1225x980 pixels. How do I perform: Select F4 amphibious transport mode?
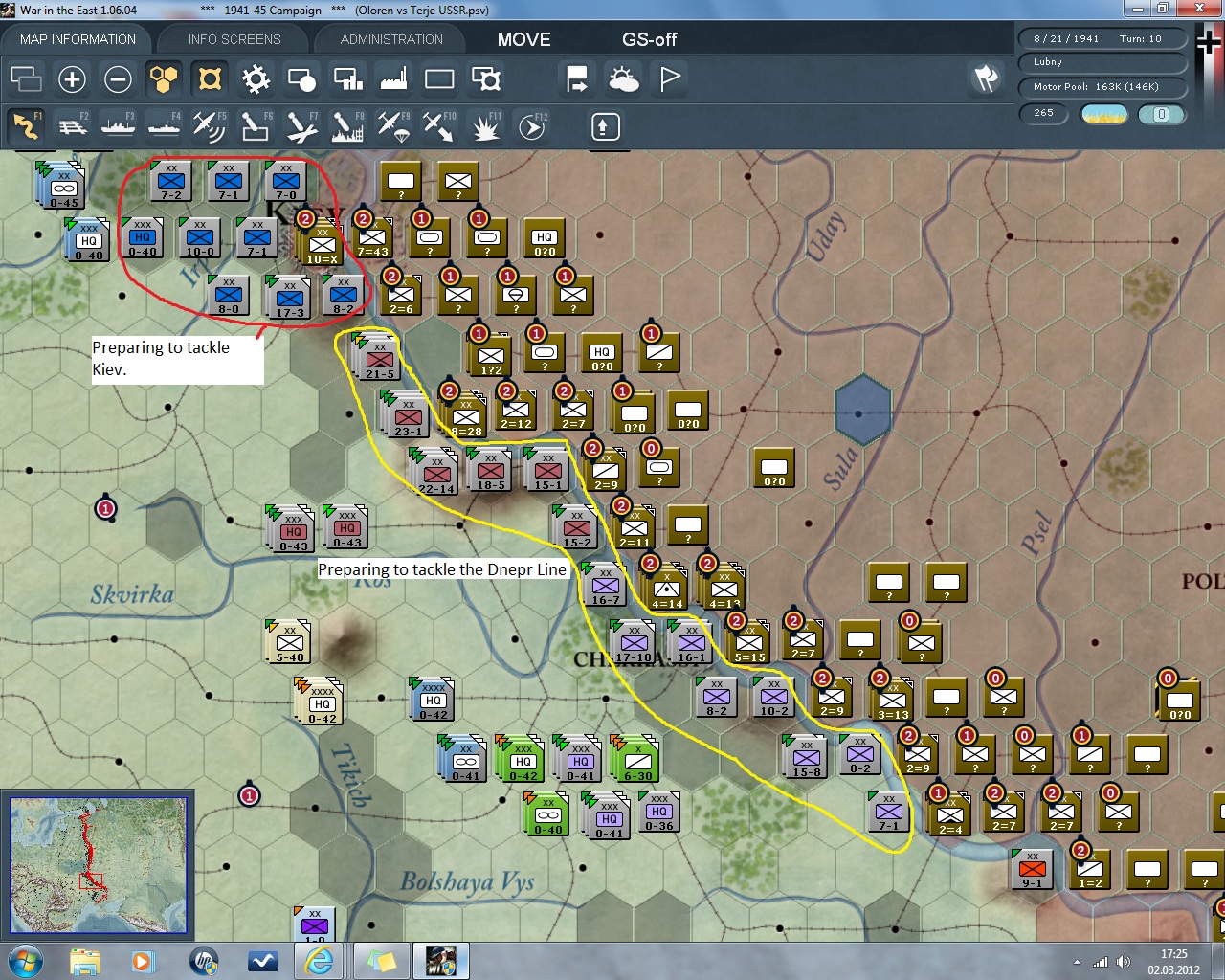(x=164, y=126)
